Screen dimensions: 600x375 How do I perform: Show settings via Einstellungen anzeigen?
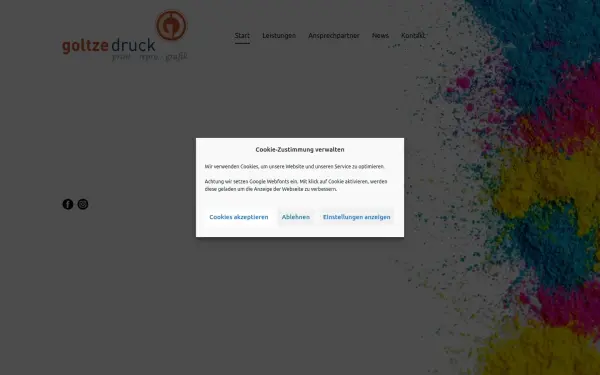coord(357,217)
